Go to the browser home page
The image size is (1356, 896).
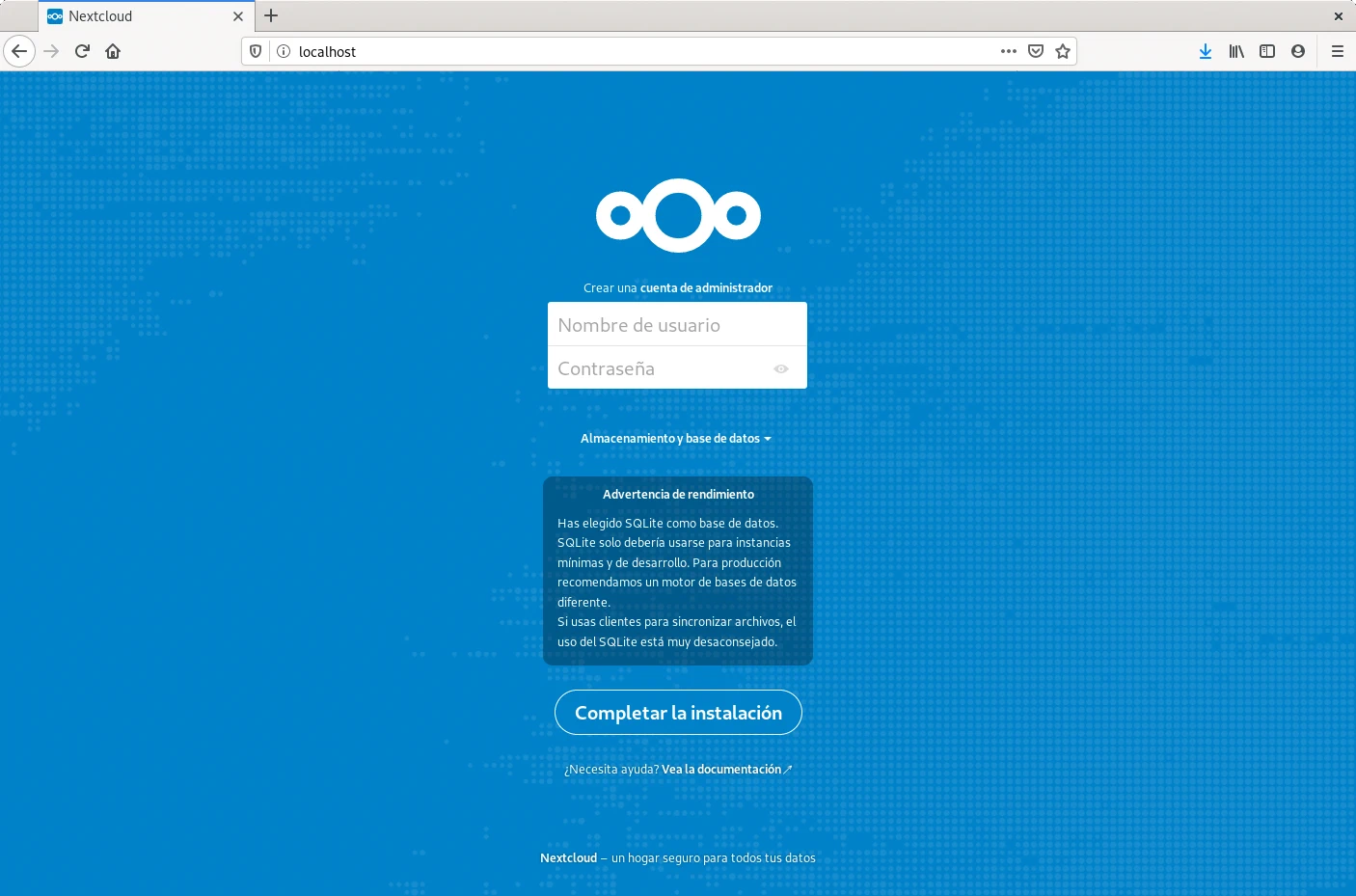click(113, 51)
